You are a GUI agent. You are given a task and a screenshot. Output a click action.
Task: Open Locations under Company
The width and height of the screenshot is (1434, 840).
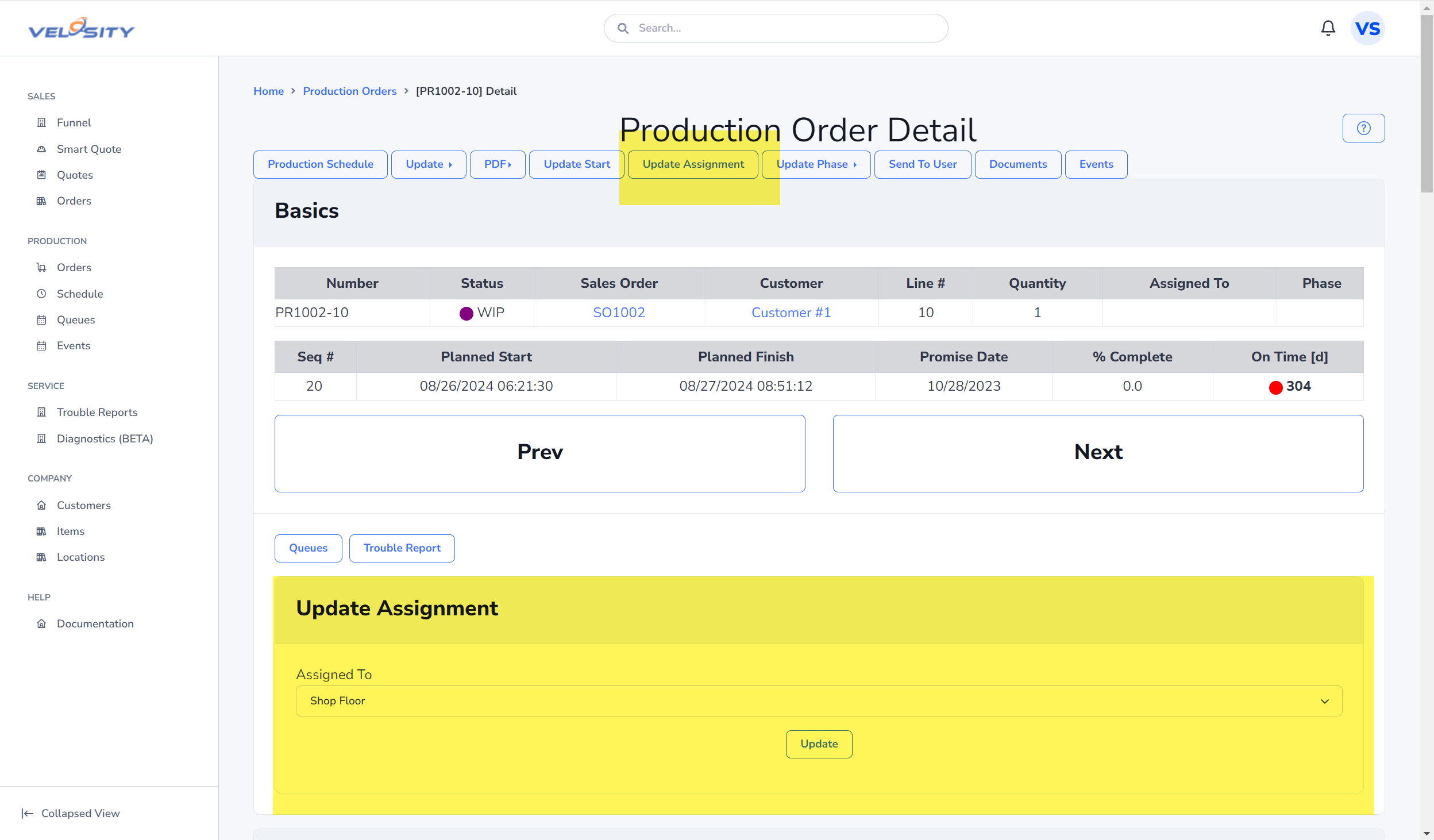[81, 557]
